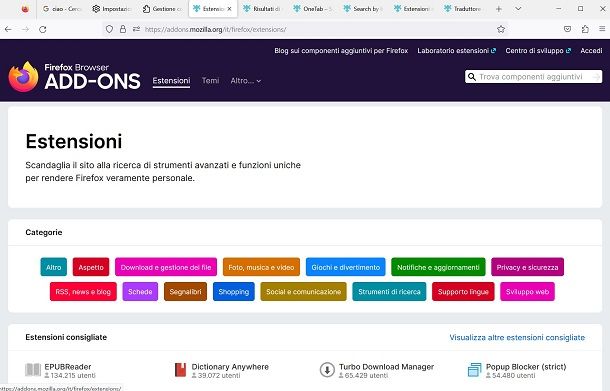Switch to the OneTab browser tab
This screenshot has width=610, height=391.
(x=312, y=9)
